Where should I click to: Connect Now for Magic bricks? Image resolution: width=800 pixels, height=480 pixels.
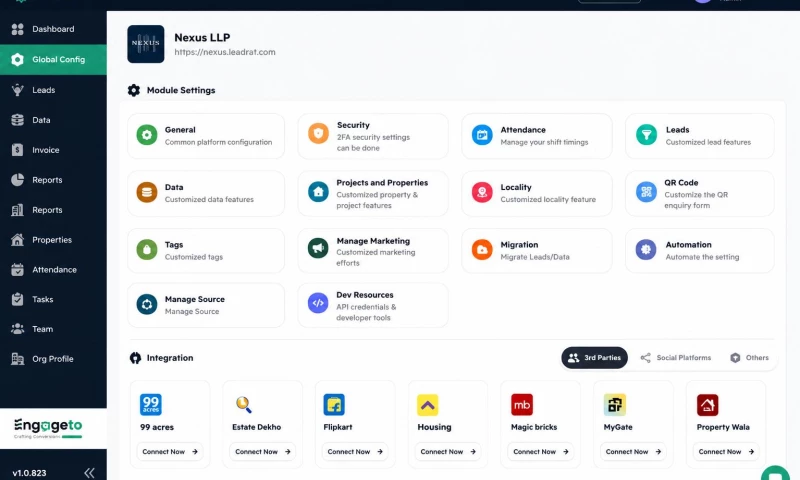(540, 451)
